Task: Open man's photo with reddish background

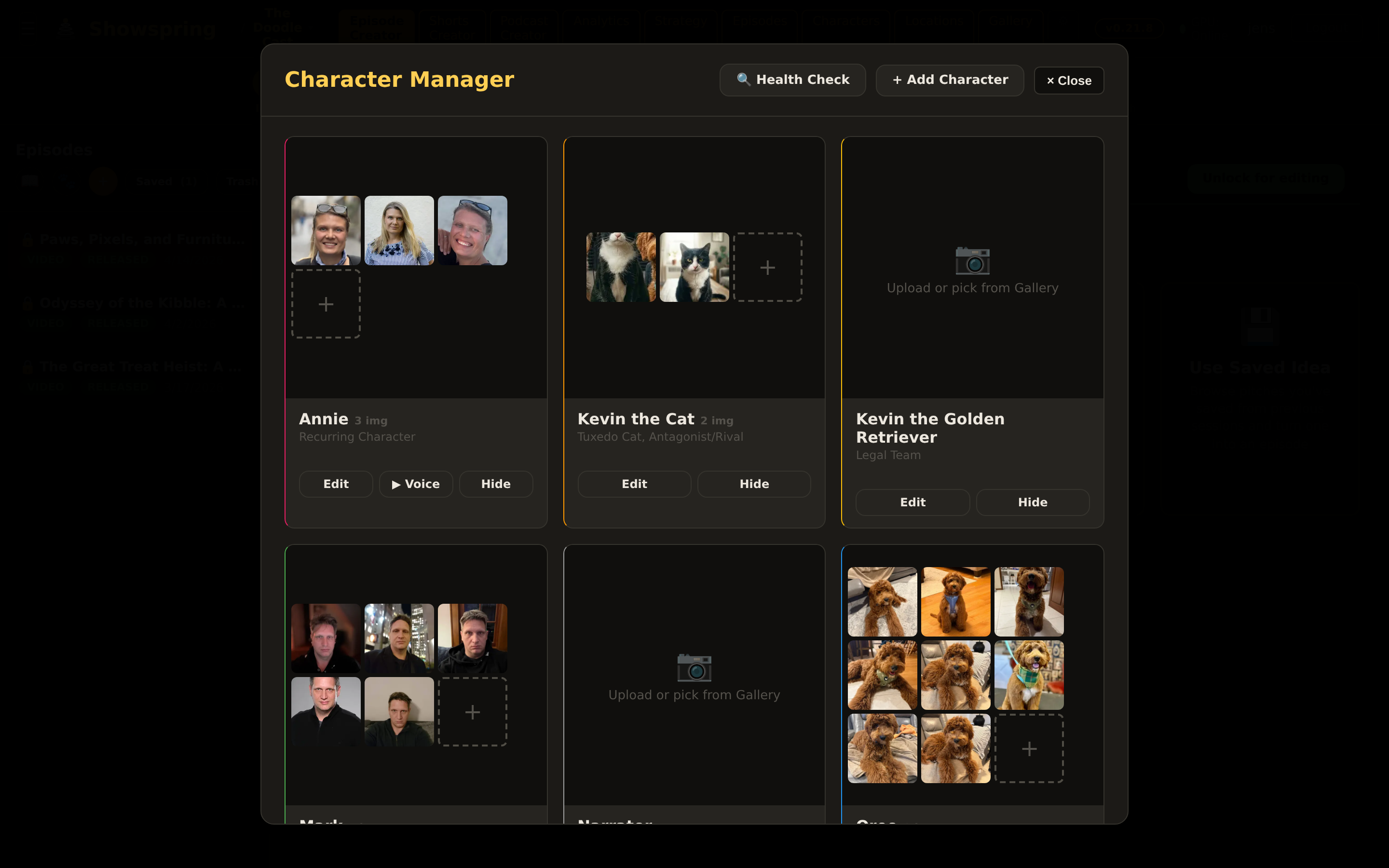Action: [326, 638]
